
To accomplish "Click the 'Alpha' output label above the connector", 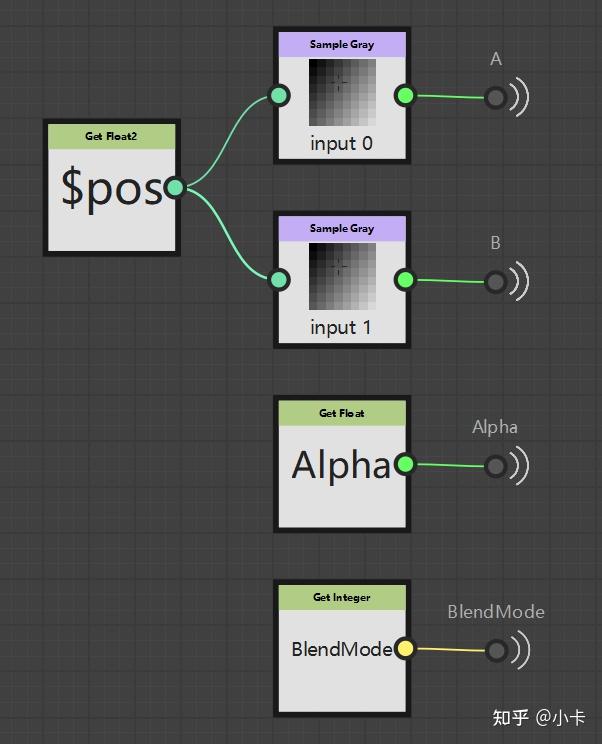I will tap(495, 427).
